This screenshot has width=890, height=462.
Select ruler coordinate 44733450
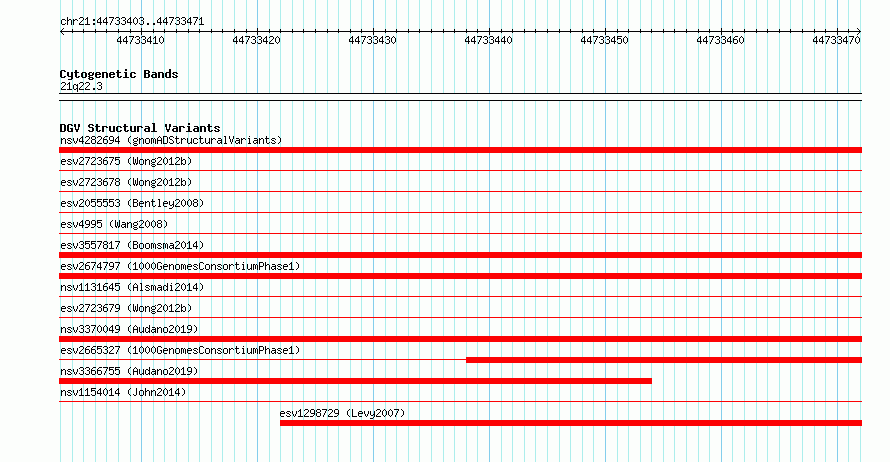click(x=604, y=40)
